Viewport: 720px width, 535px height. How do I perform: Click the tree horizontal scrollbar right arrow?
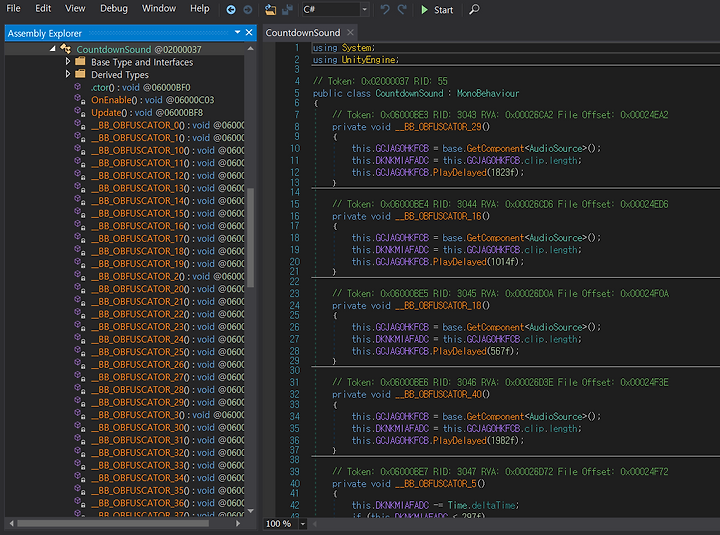pos(238,523)
